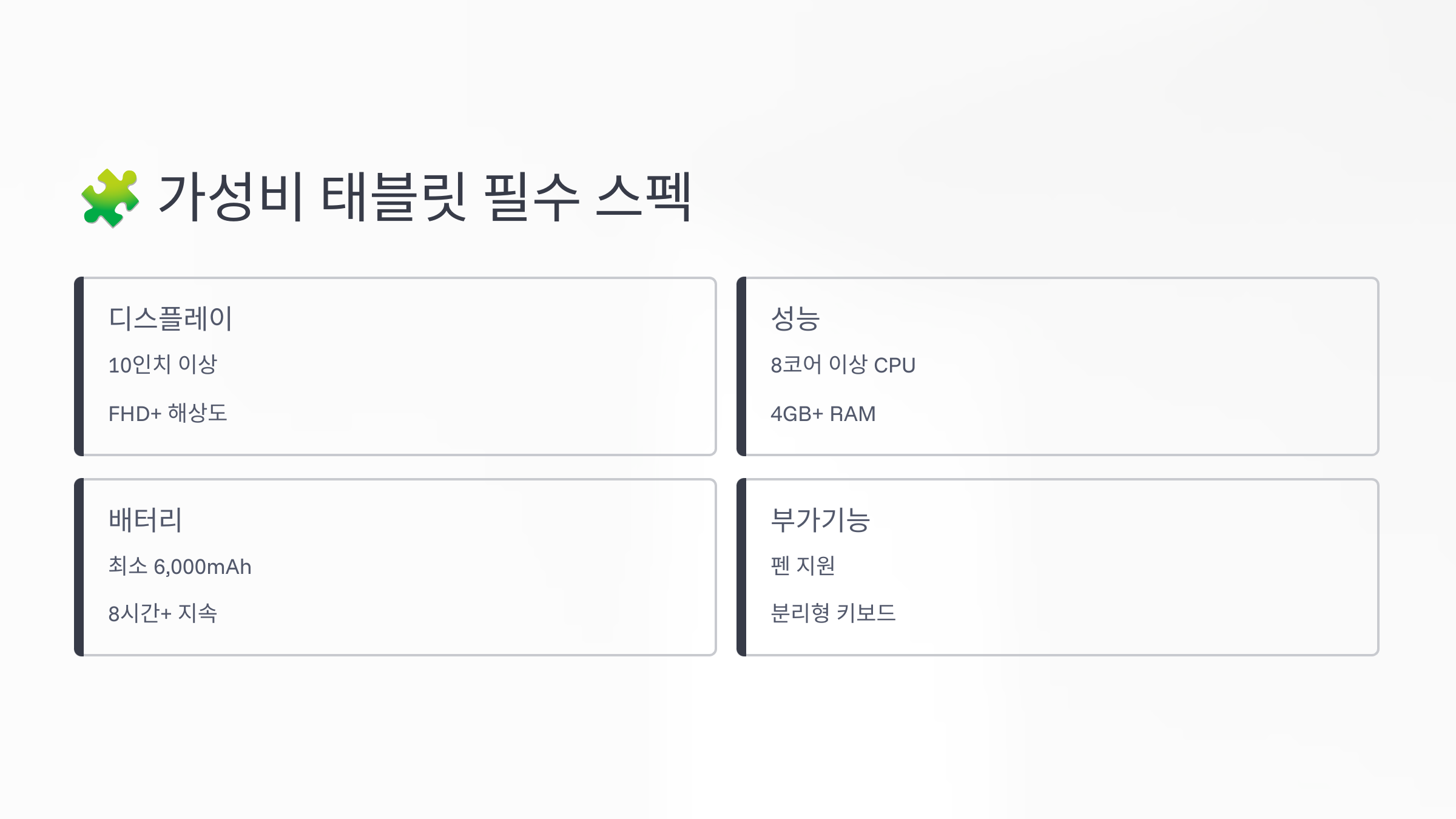The width and height of the screenshot is (1456, 819).
Task: Click the 부가기능 card heading
Action: tap(821, 520)
